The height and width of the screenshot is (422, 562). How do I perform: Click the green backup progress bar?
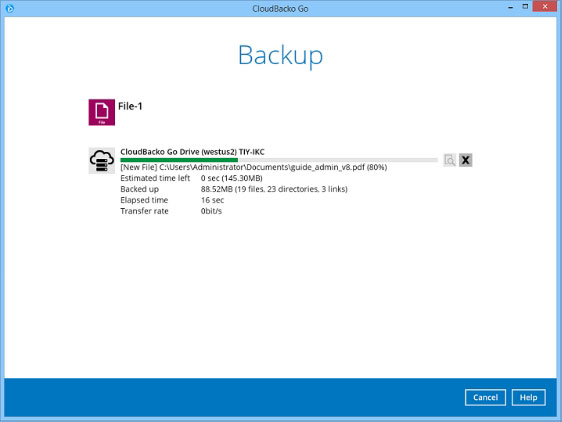279,160
